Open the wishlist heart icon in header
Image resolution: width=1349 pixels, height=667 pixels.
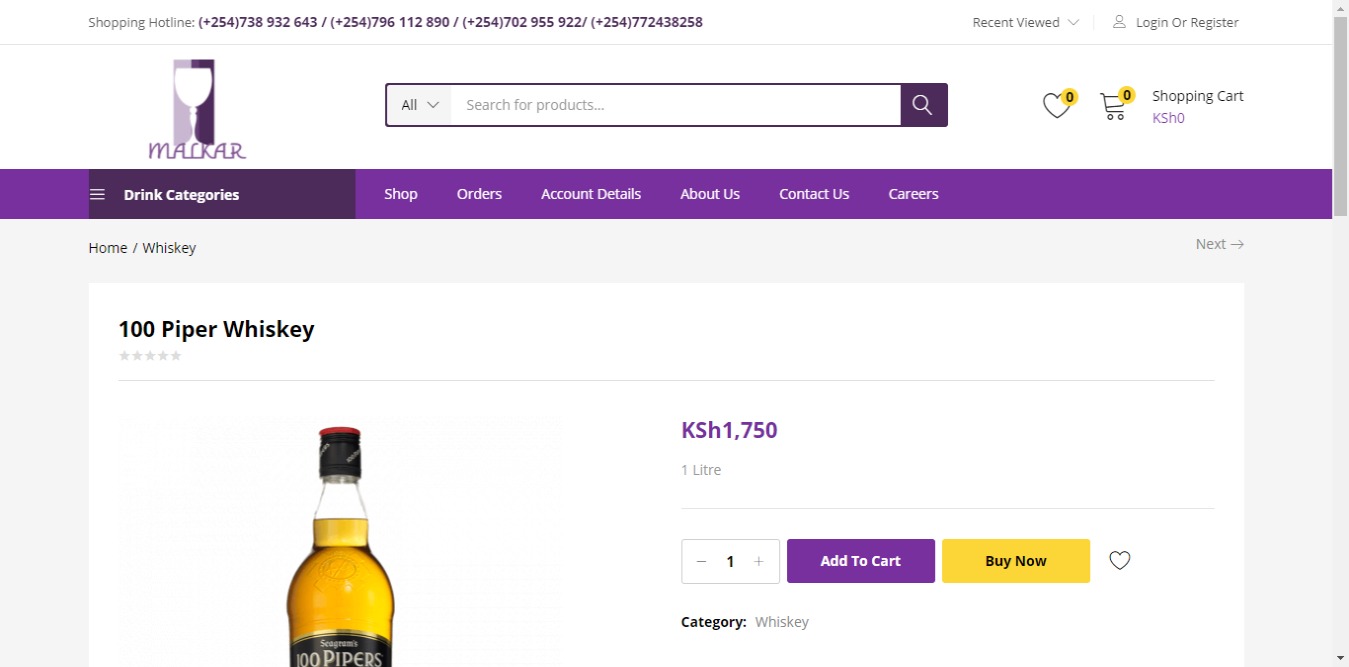point(1056,106)
